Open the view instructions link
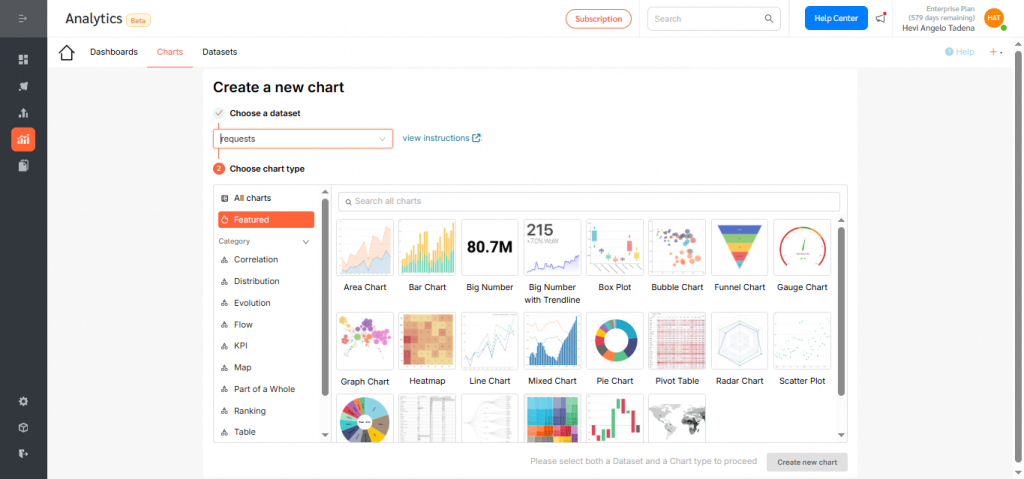The width and height of the screenshot is (1024, 479). pyautogui.click(x=441, y=138)
